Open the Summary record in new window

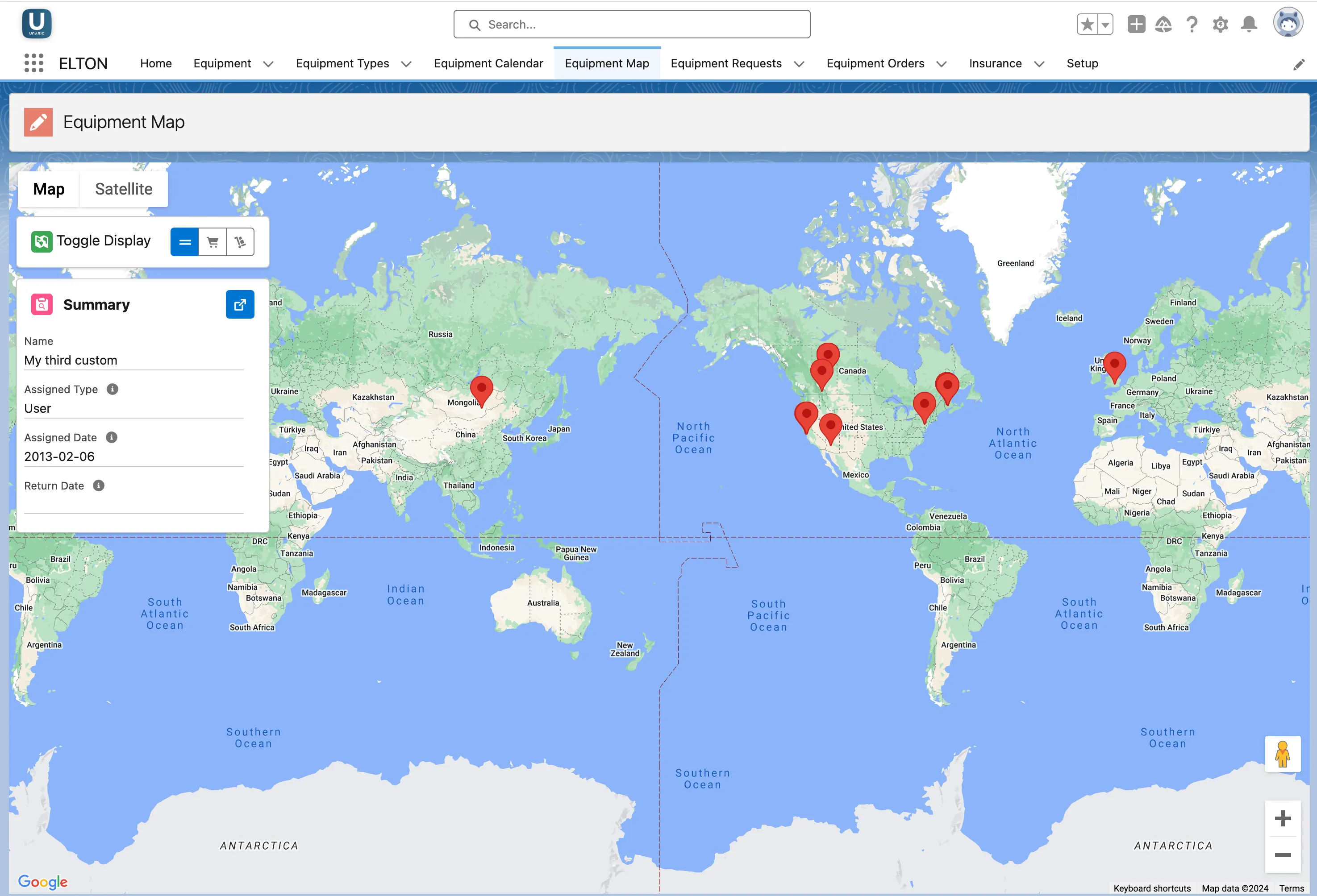(x=240, y=305)
